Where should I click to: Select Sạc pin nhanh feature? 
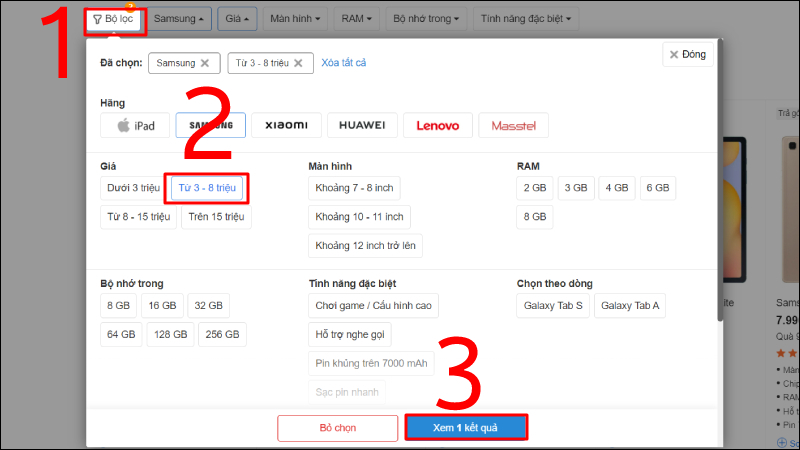click(x=347, y=392)
